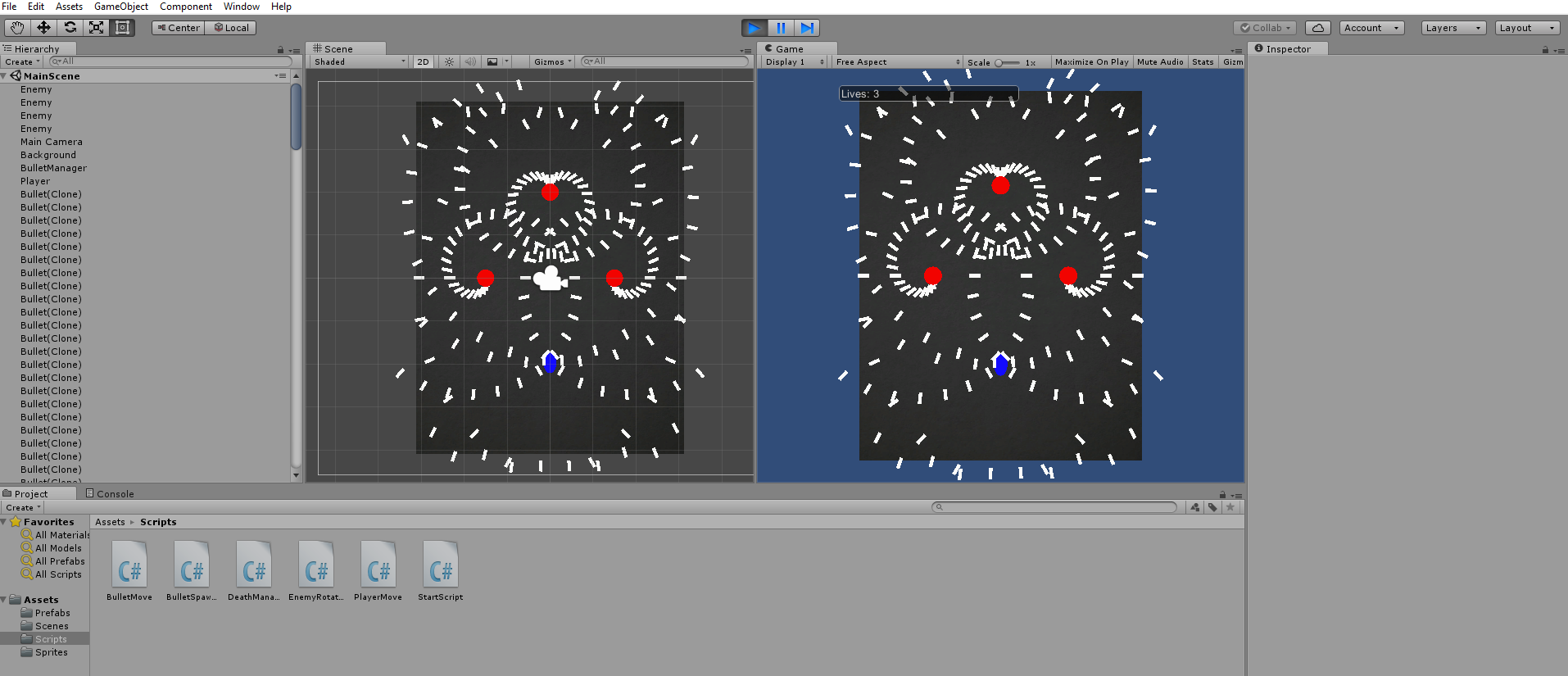Open the Layout dropdown
This screenshot has width=1568, height=676.
(1528, 28)
